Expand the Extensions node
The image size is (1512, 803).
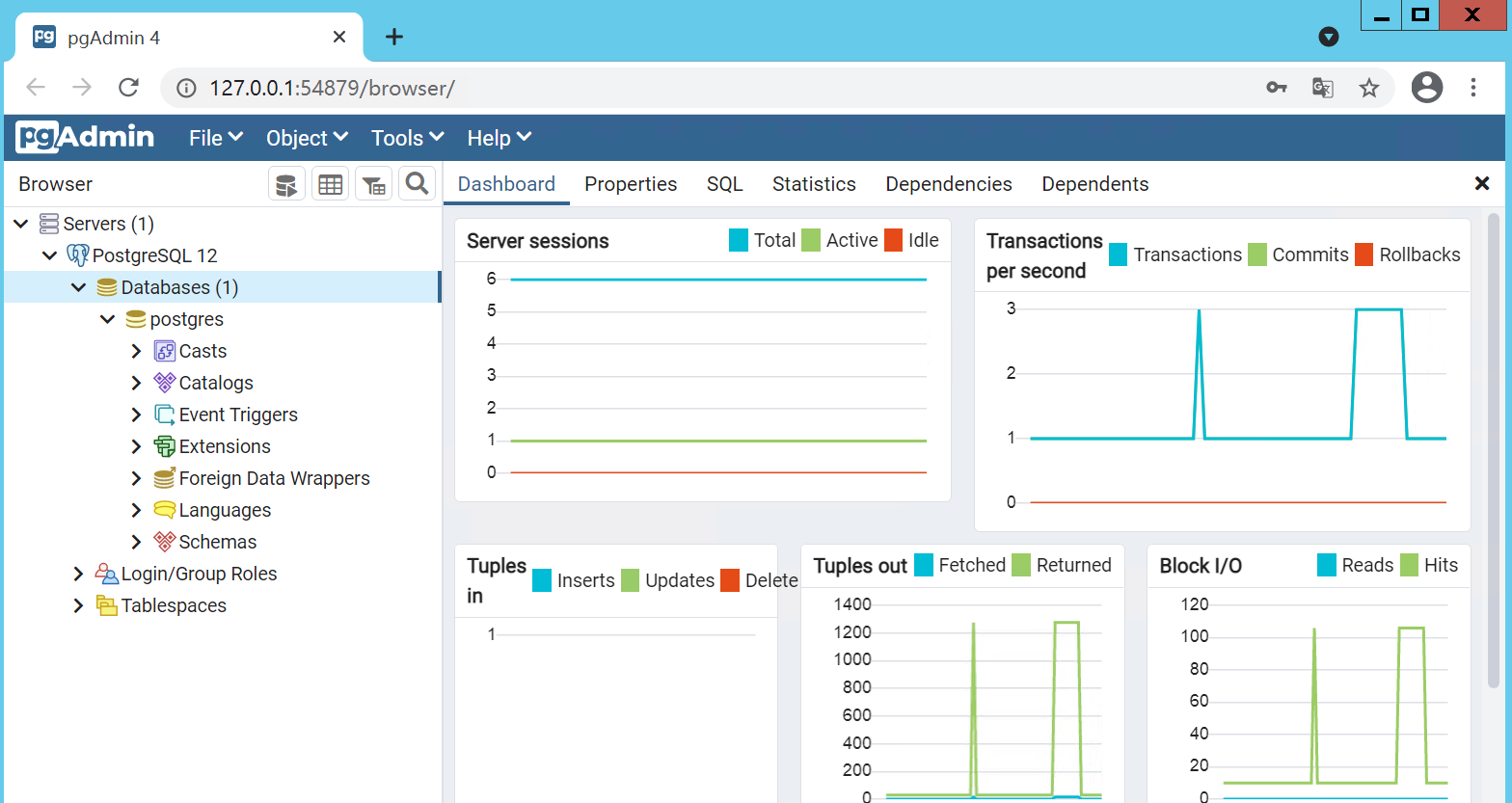click(x=137, y=446)
